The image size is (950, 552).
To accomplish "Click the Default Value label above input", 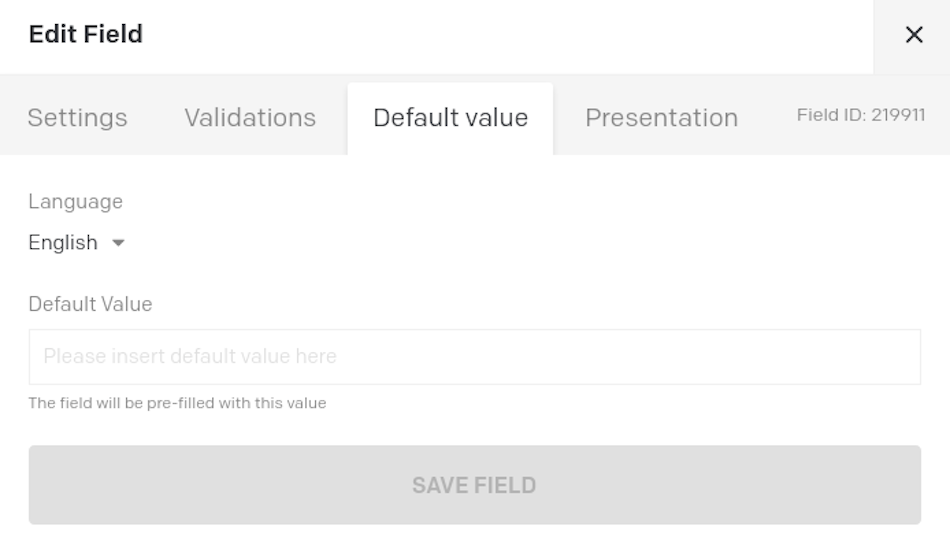I will point(90,304).
